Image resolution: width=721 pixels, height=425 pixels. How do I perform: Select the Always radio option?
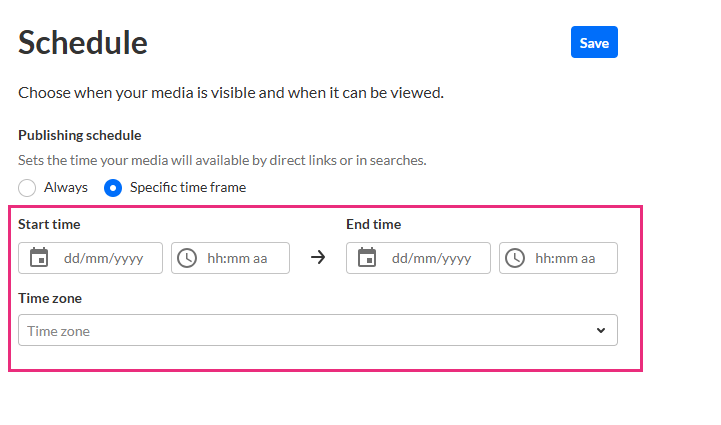click(28, 187)
